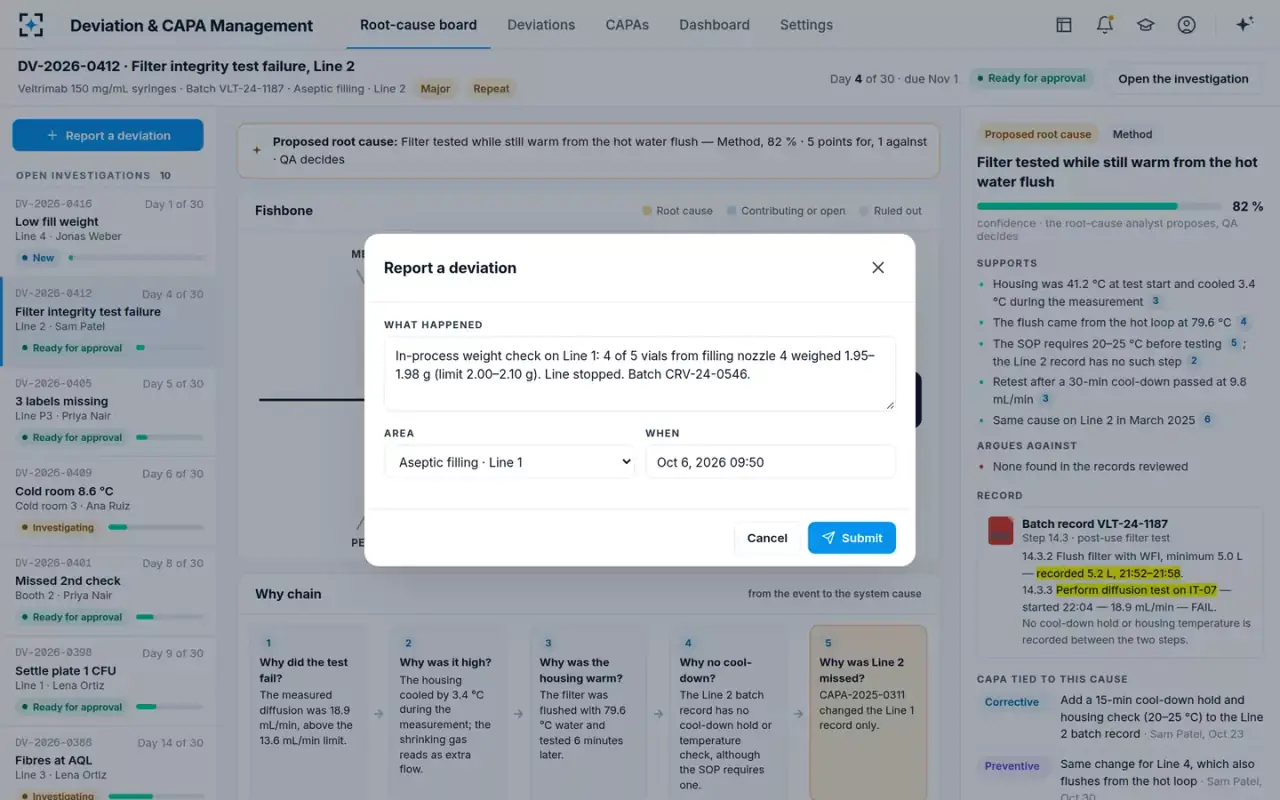Image resolution: width=1280 pixels, height=800 pixels.
Task: Open DV-2026-0416 Low fill weight investigation
Action: (x=109, y=232)
